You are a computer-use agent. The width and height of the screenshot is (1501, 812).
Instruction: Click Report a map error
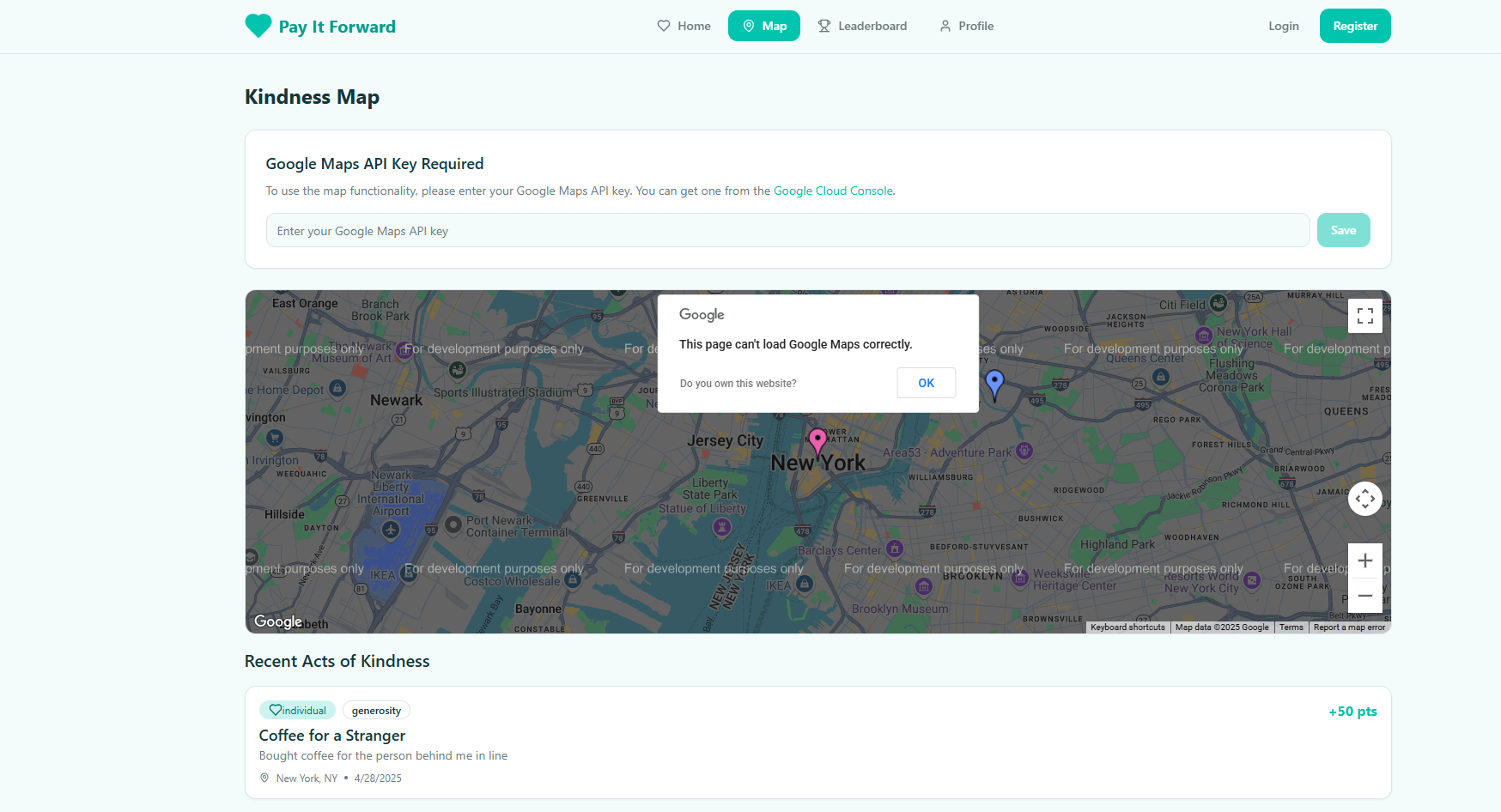[x=1349, y=627]
